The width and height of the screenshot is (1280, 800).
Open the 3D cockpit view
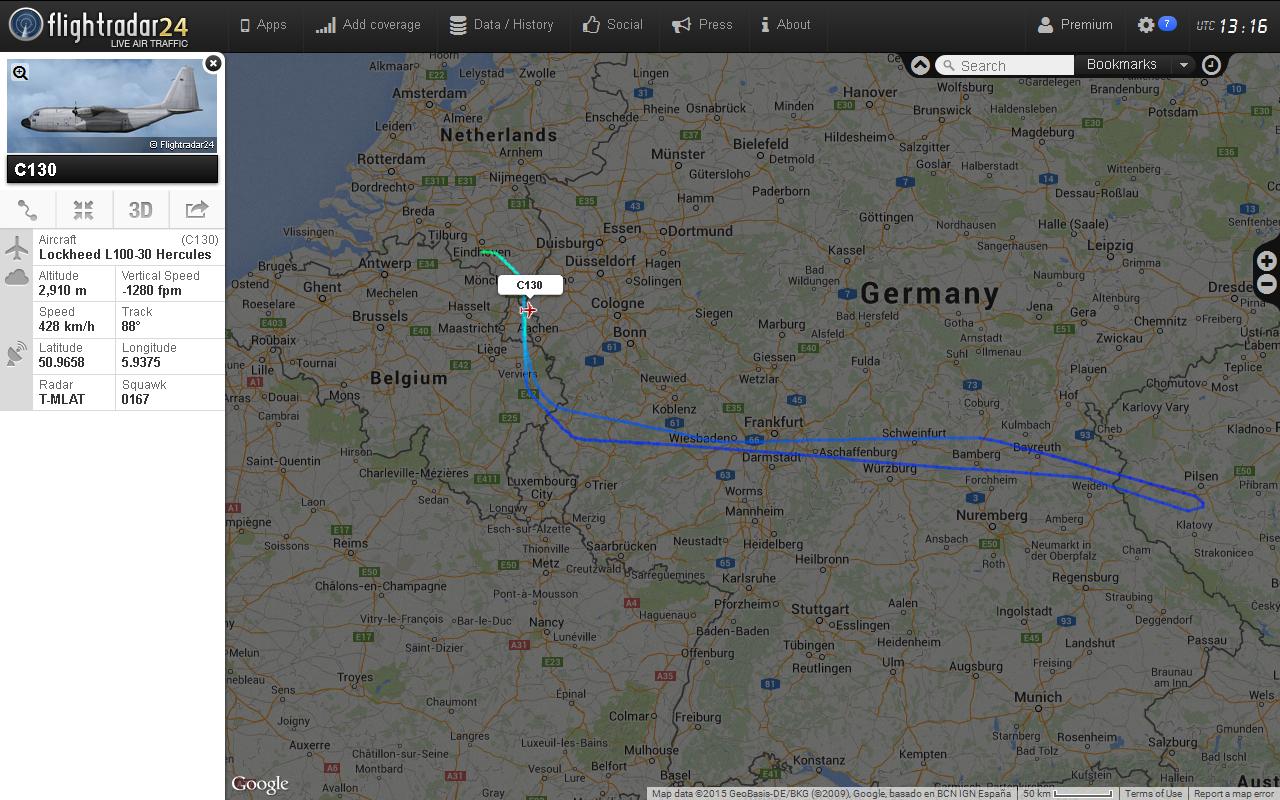coord(140,210)
